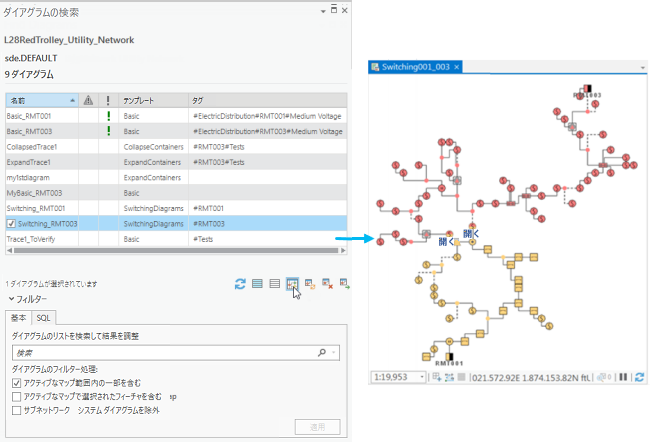Click the coordinate readout in map status bar
The width and height of the screenshot is (650, 442).
pyautogui.click(x=531, y=377)
